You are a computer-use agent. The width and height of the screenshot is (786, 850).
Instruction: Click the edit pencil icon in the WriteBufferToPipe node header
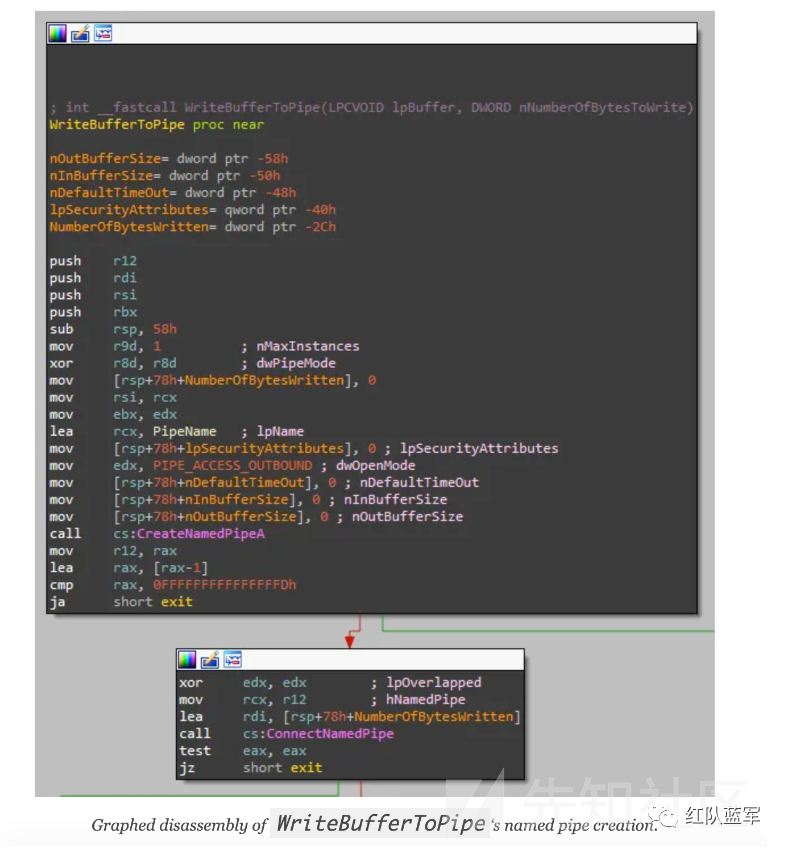[x=80, y=34]
